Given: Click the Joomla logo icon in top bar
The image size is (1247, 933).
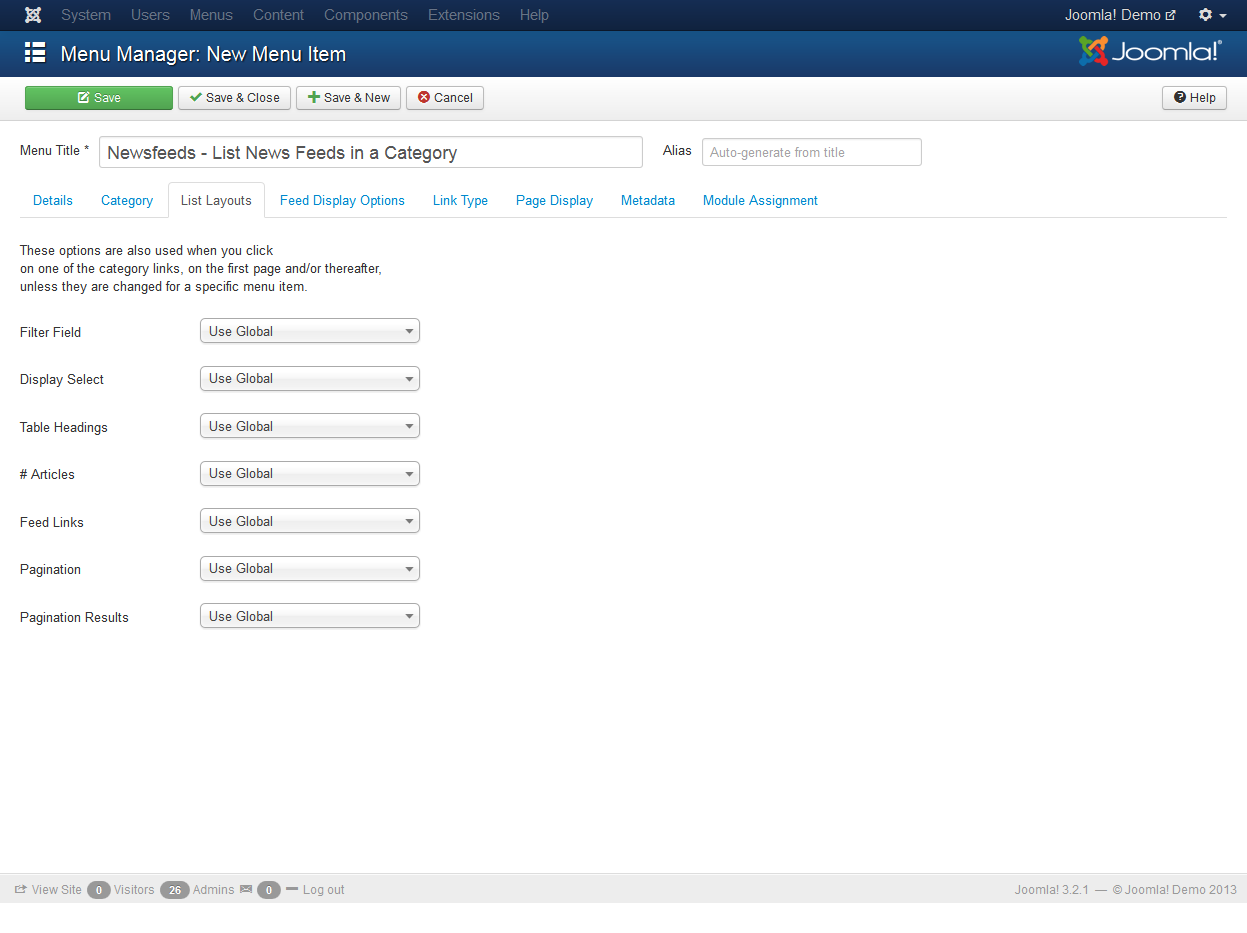Looking at the screenshot, I should click(33, 15).
